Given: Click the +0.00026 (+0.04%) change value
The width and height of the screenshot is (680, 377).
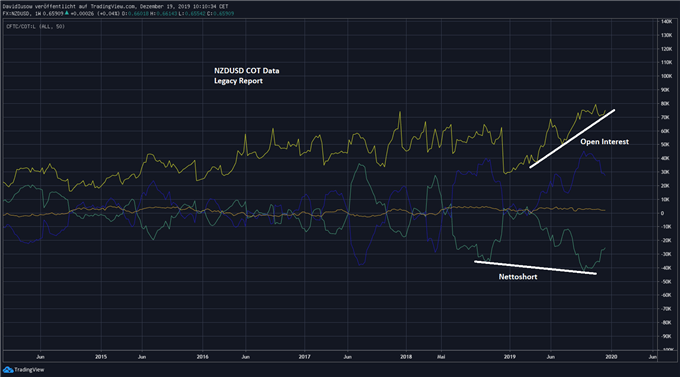Looking at the screenshot, I should (95, 14).
